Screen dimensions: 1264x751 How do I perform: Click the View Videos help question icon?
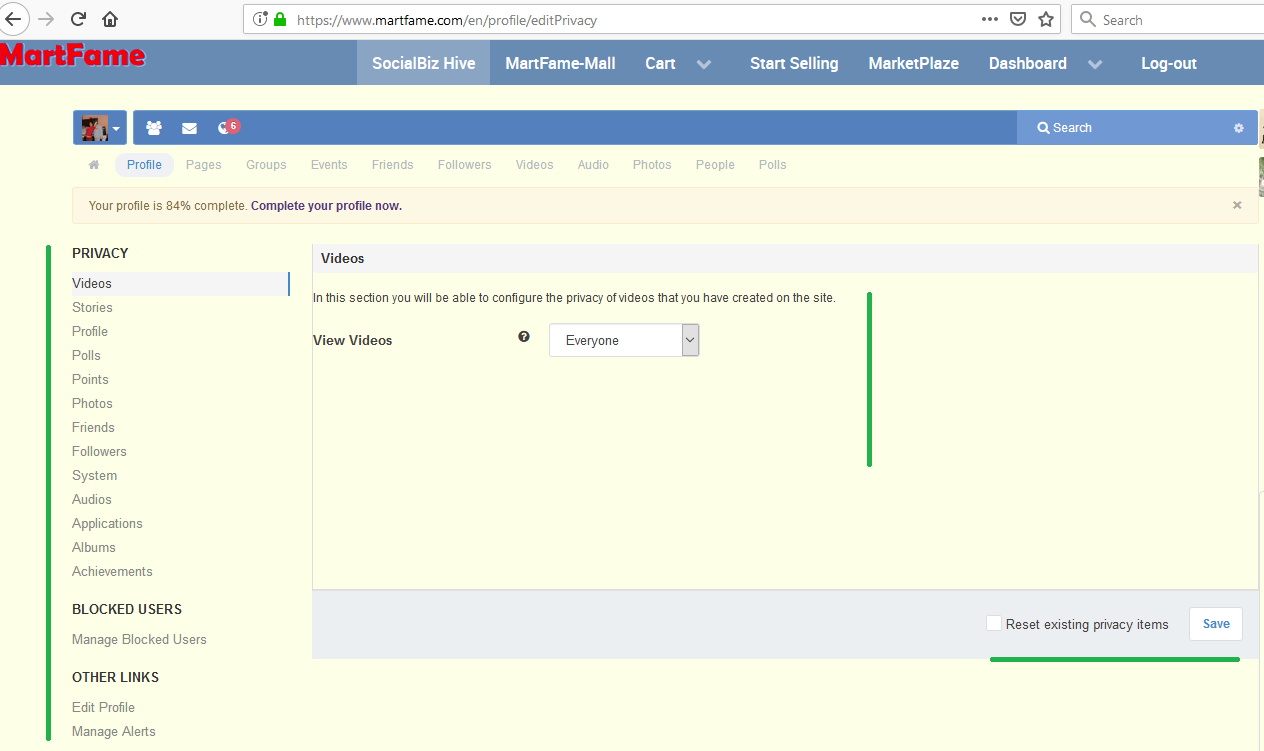pyautogui.click(x=524, y=337)
